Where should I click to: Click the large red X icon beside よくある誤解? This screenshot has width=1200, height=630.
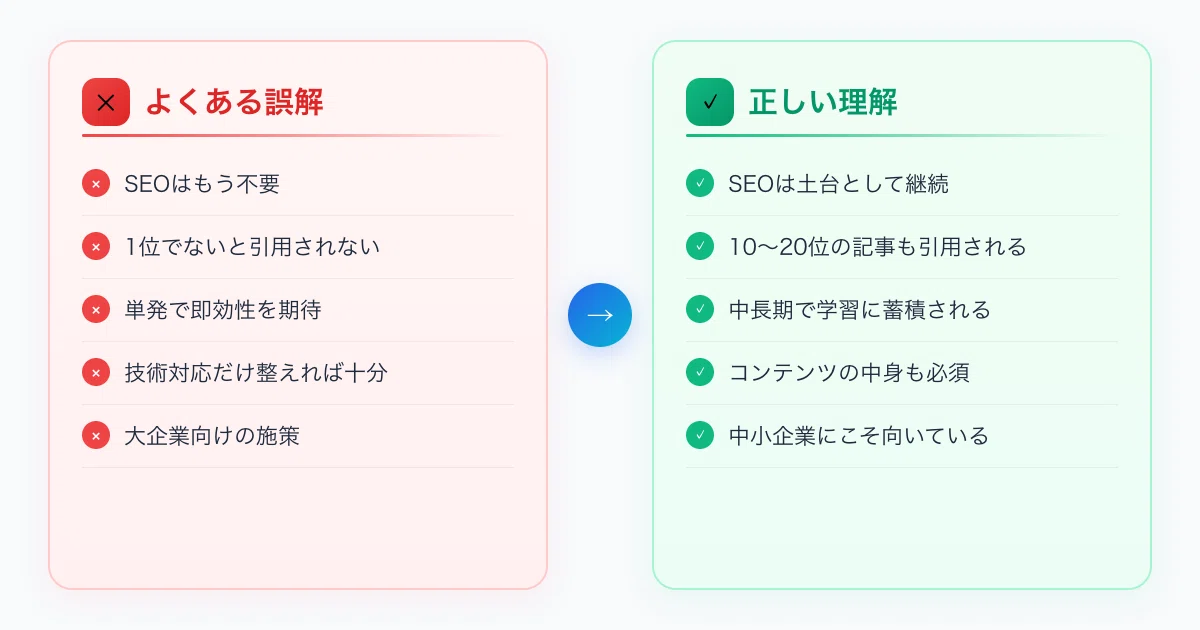pyautogui.click(x=106, y=102)
